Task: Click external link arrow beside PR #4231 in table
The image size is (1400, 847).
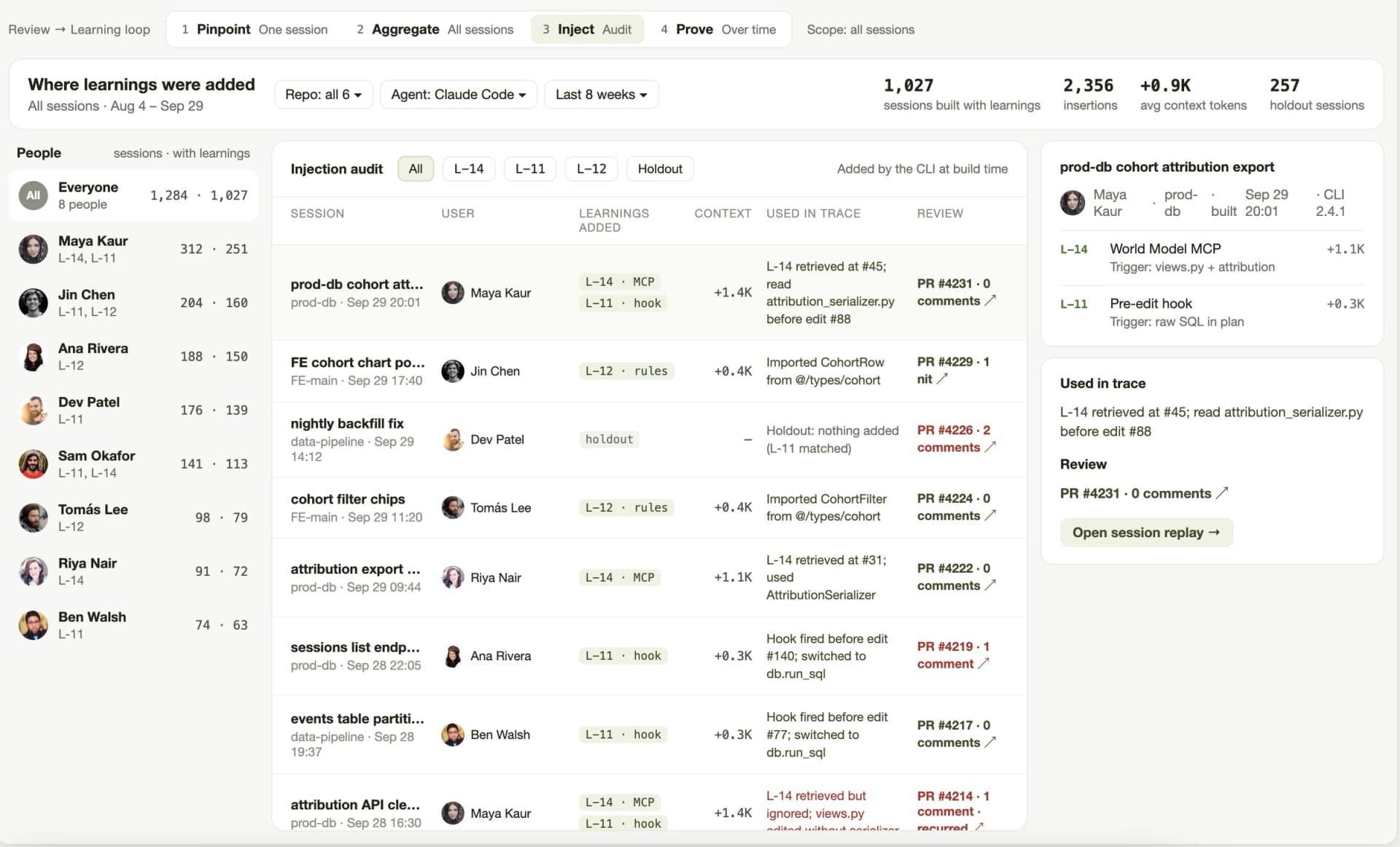Action: tap(990, 301)
